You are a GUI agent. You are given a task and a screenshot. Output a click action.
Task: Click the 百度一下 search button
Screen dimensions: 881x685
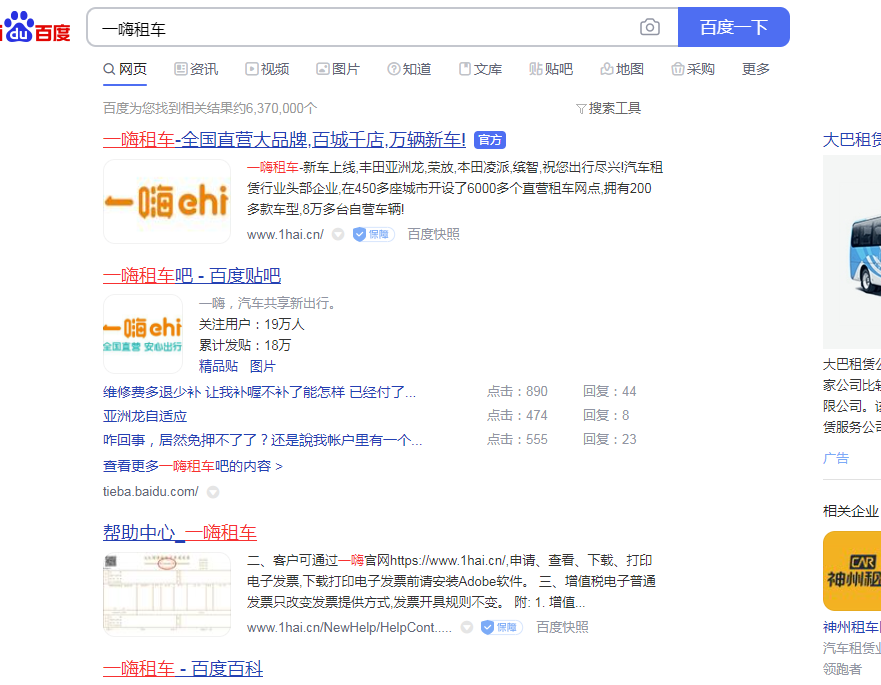tap(733, 27)
